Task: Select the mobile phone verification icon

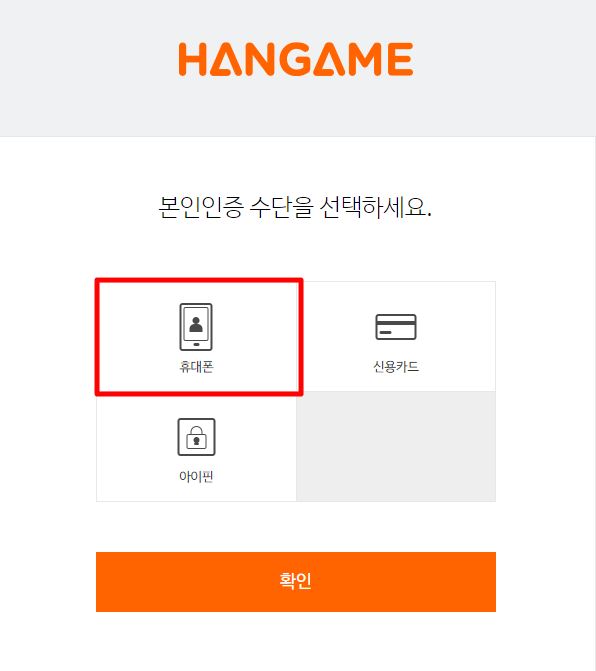Action: [196, 327]
